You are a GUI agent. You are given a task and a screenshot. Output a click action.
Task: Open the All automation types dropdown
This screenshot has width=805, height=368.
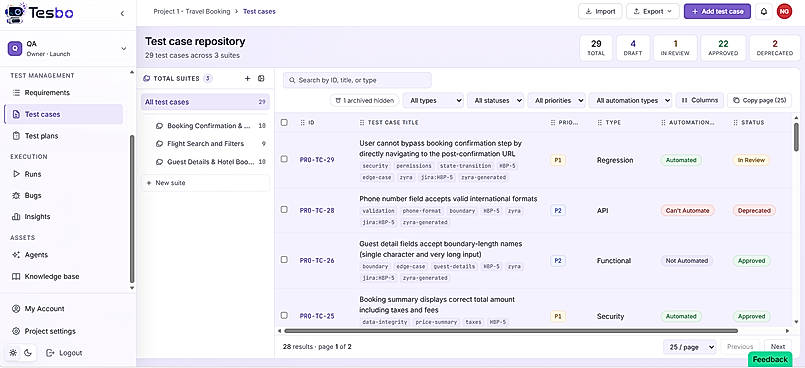pyautogui.click(x=630, y=101)
